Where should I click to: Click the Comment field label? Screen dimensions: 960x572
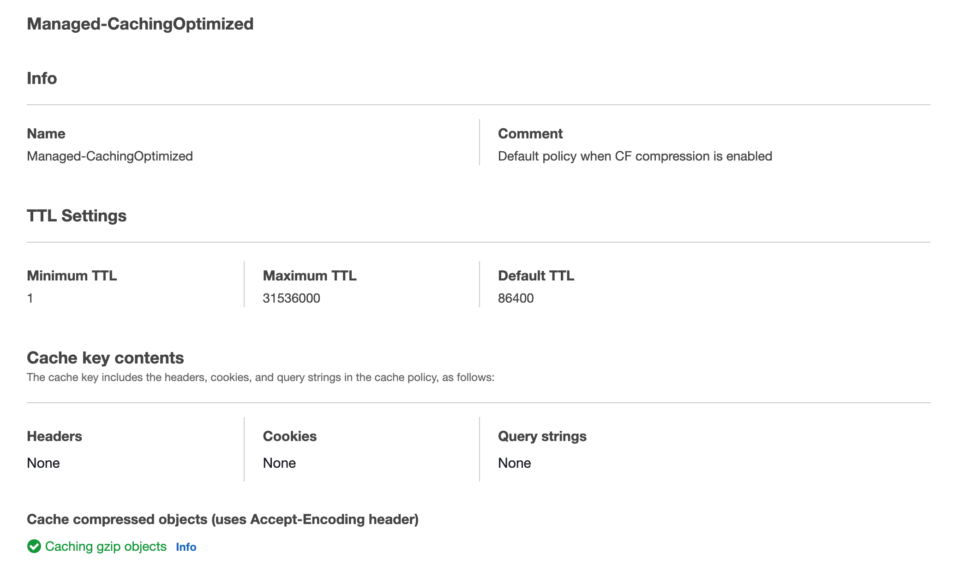point(530,134)
